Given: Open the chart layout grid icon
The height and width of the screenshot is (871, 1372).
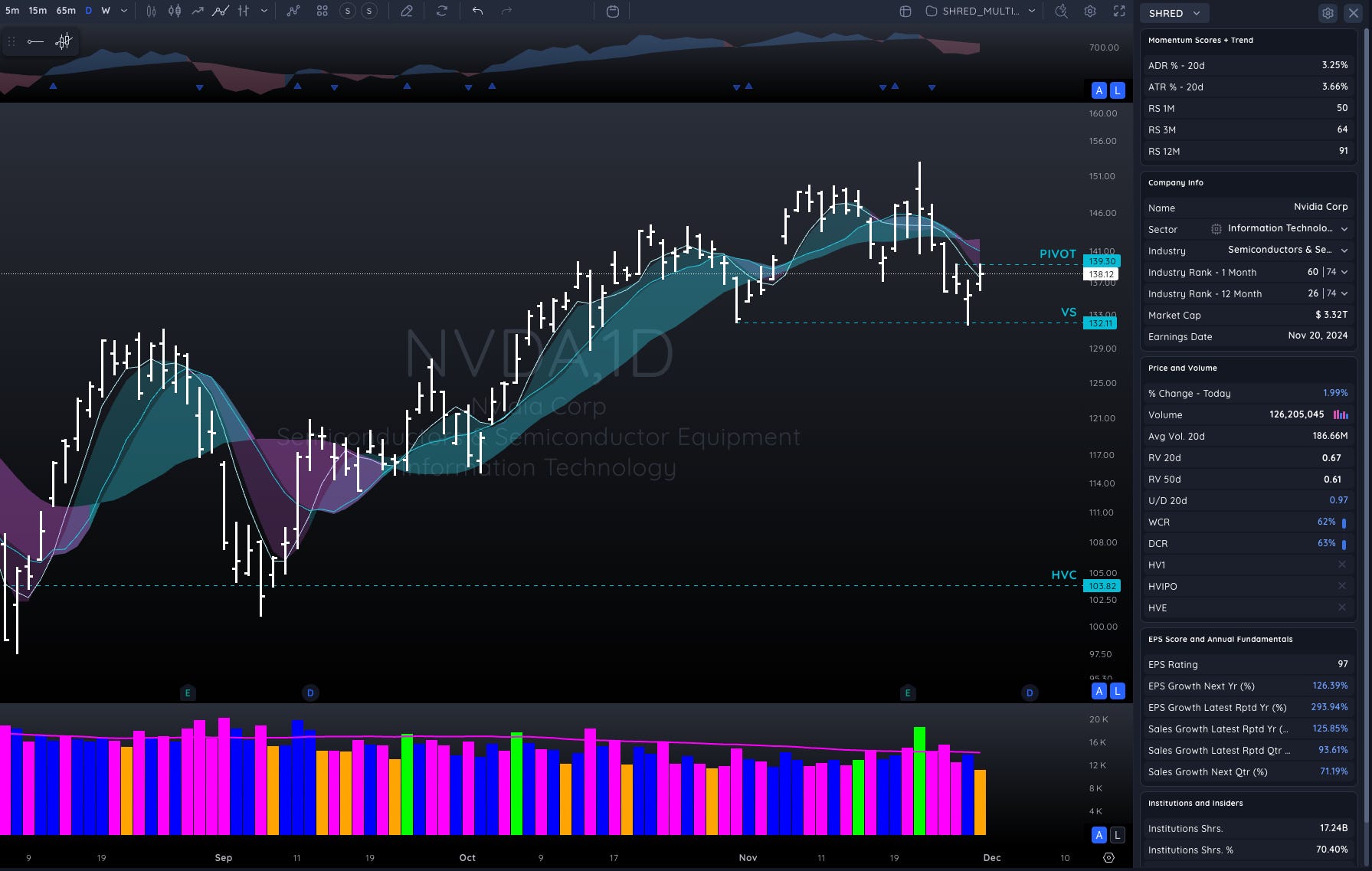Looking at the screenshot, I should [x=905, y=11].
